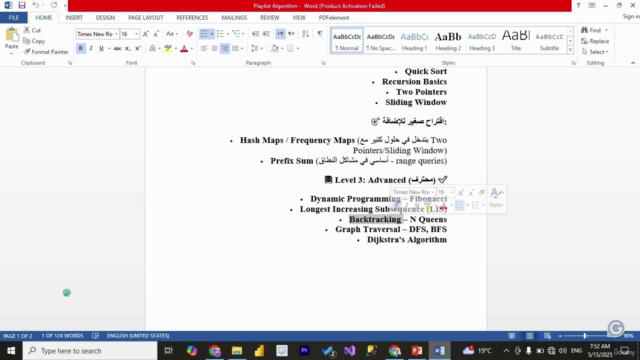Click the Copy command
Image resolution: width=640 pixels, height=360 pixels.
tap(34, 41)
